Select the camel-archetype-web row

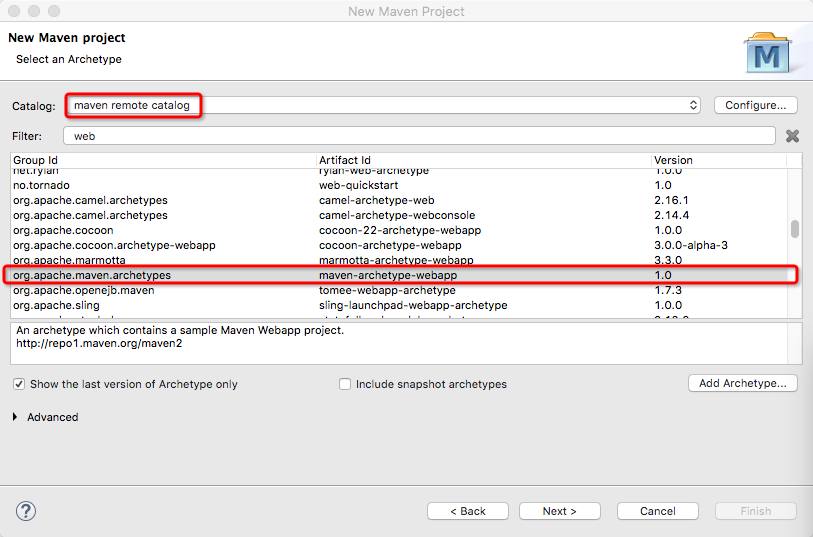[399, 200]
